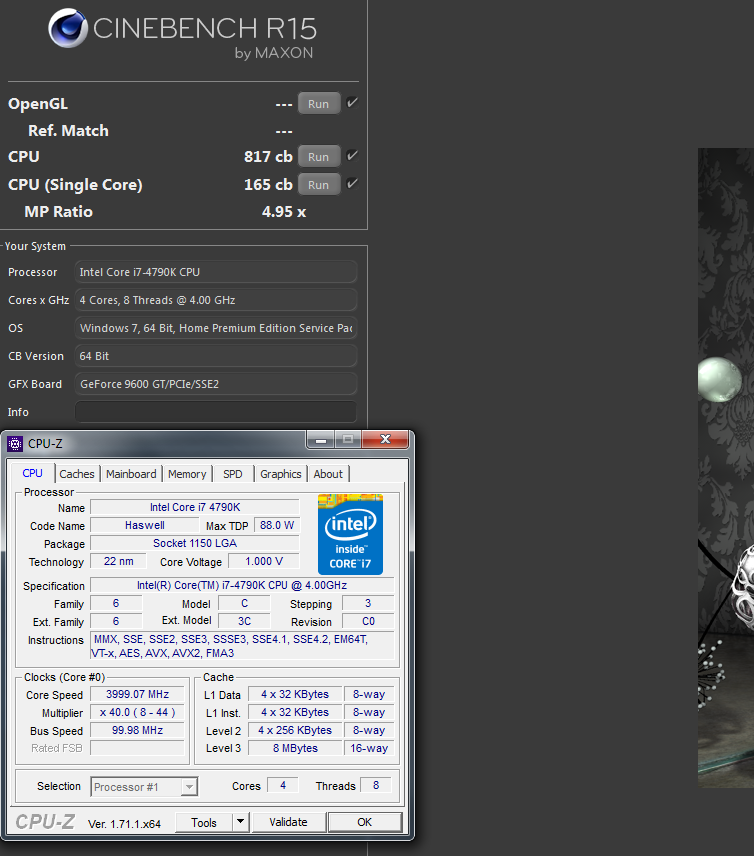Click the 'Ver. 1.71.1.x64' version text
The image size is (754, 856).
(x=124, y=824)
